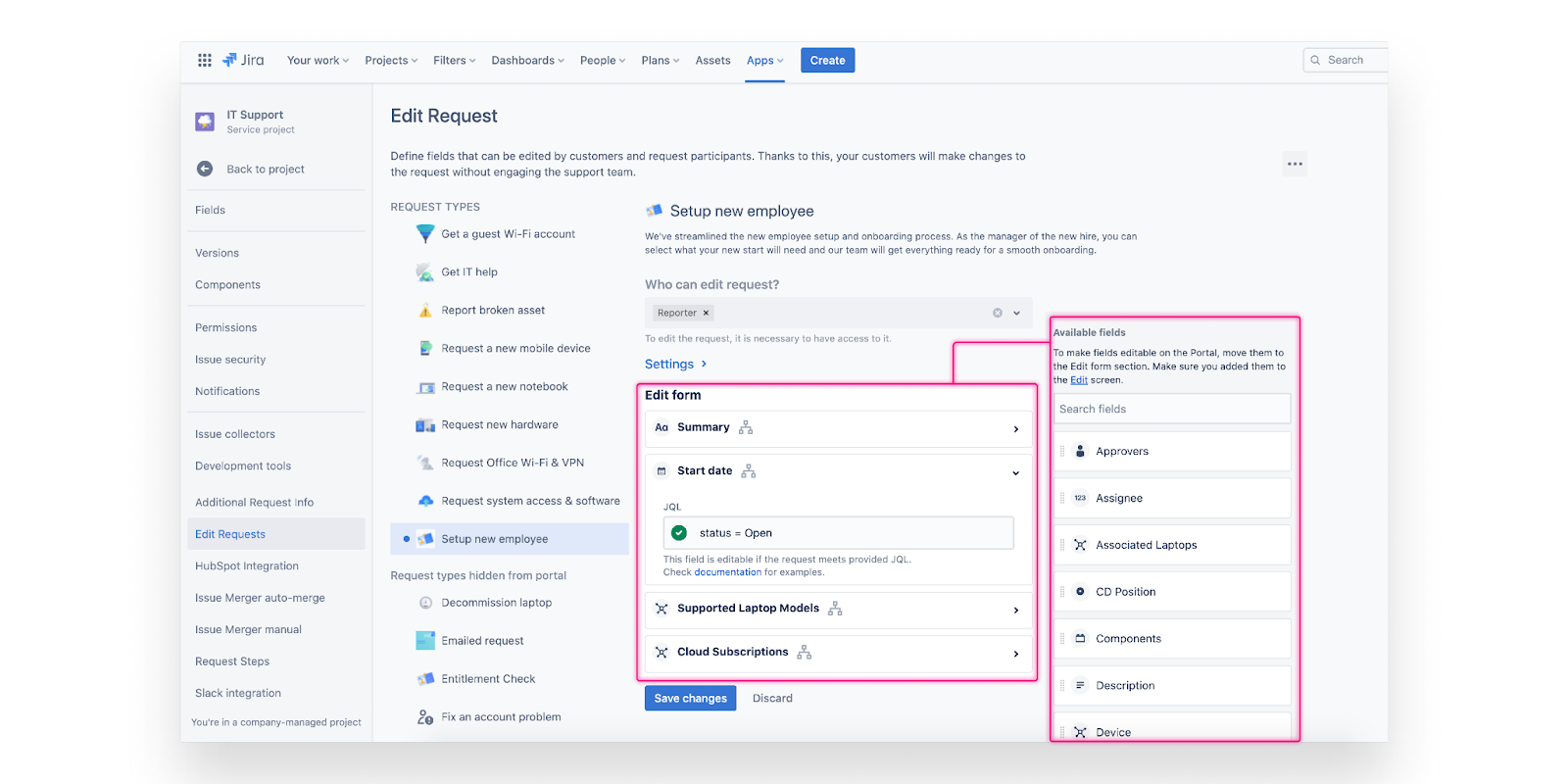Screen dimensions: 1568x784
Task: Click the top Search box
Action: [x=1346, y=60]
